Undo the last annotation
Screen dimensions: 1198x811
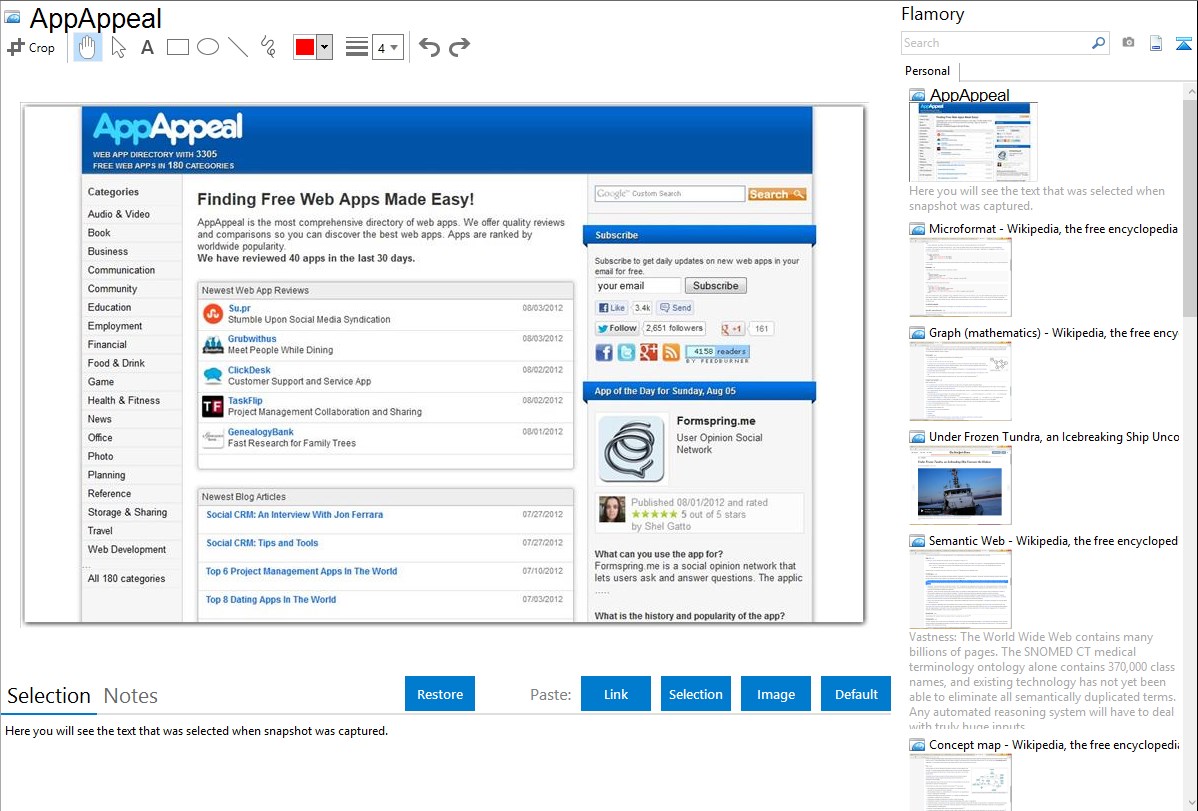pyautogui.click(x=429, y=47)
